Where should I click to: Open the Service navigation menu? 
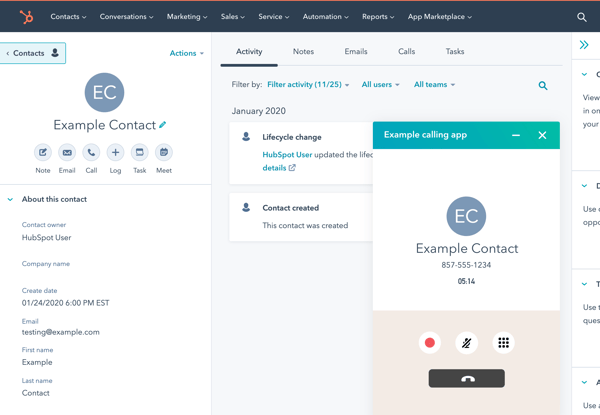click(274, 17)
